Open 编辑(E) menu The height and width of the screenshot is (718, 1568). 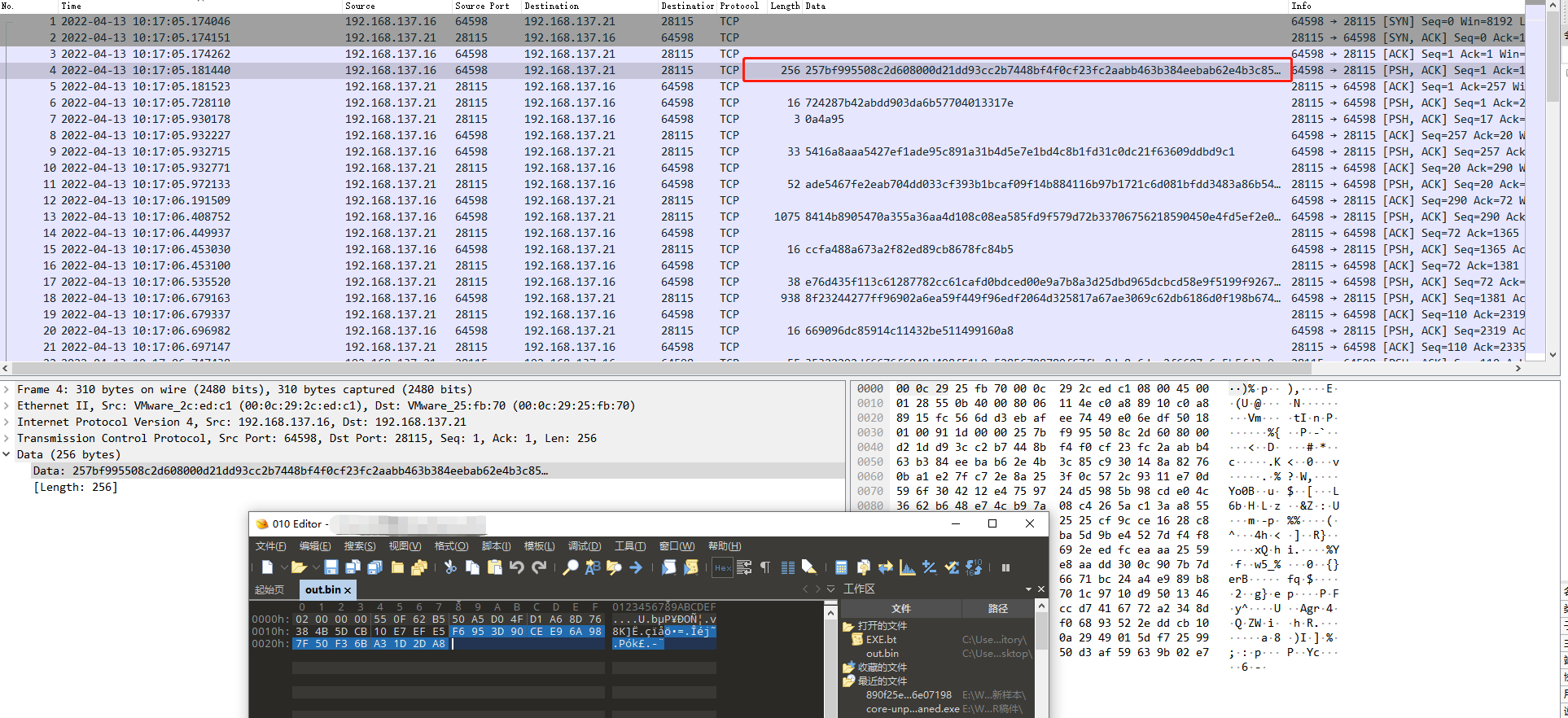point(315,546)
